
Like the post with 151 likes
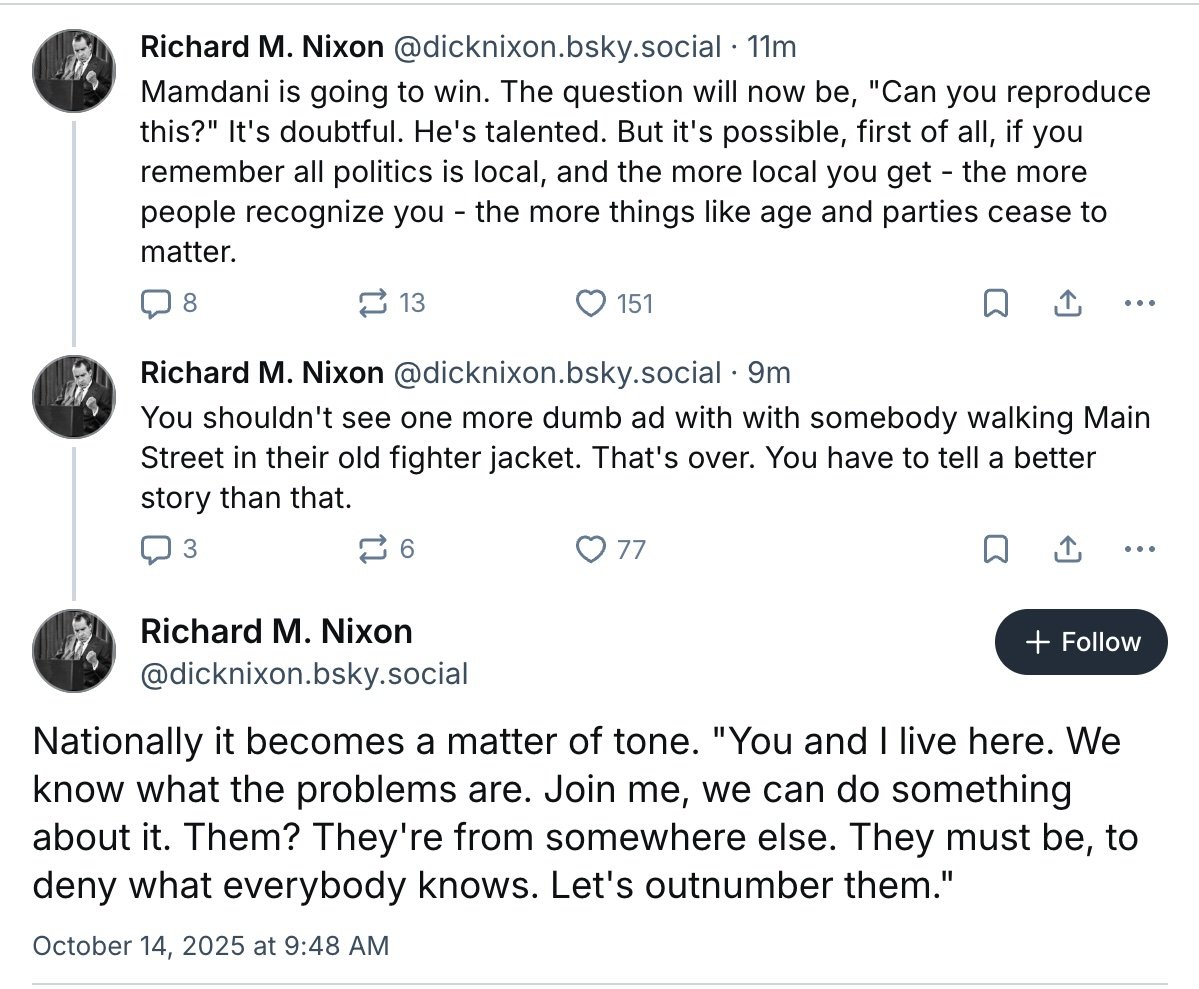[592, 303]
